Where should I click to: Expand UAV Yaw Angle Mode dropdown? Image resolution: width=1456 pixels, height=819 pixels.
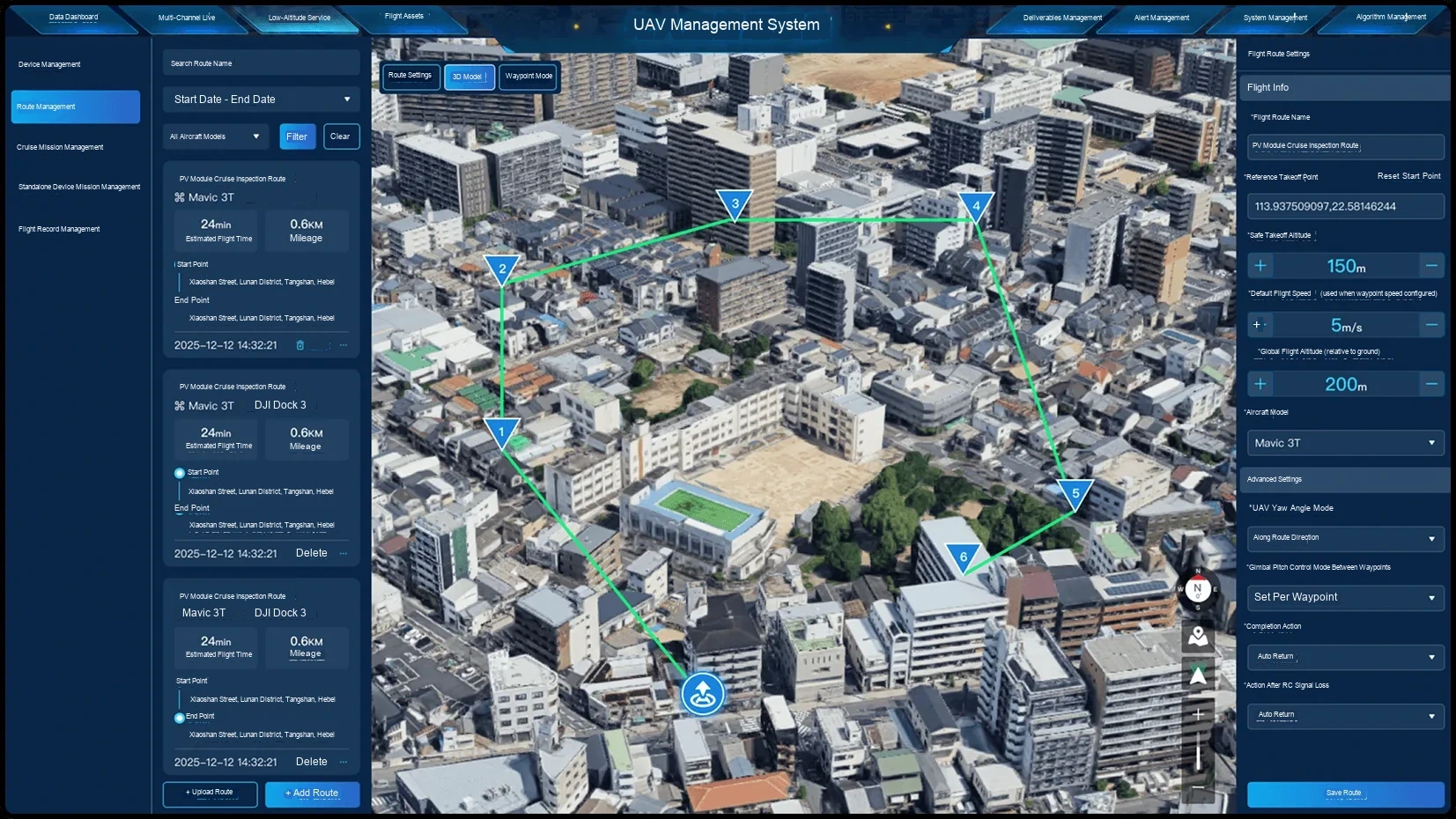1345,538
